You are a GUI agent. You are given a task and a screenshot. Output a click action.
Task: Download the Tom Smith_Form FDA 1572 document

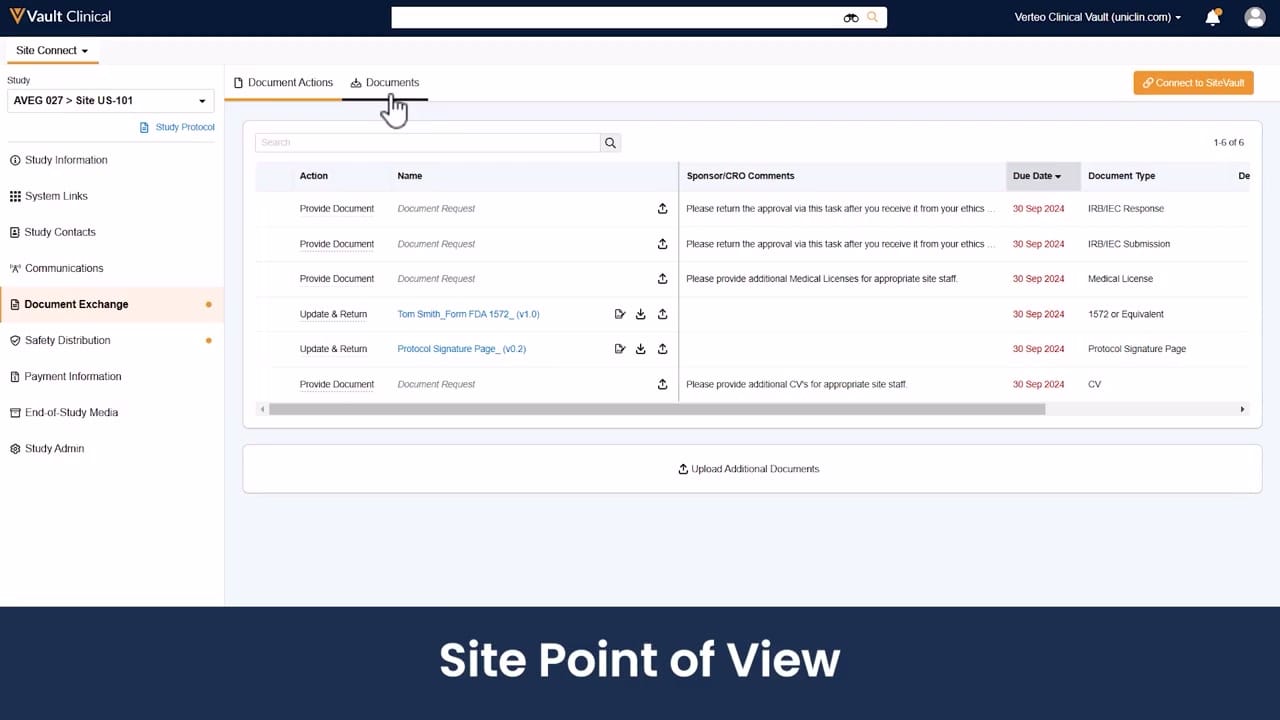(x=641, y=314)
